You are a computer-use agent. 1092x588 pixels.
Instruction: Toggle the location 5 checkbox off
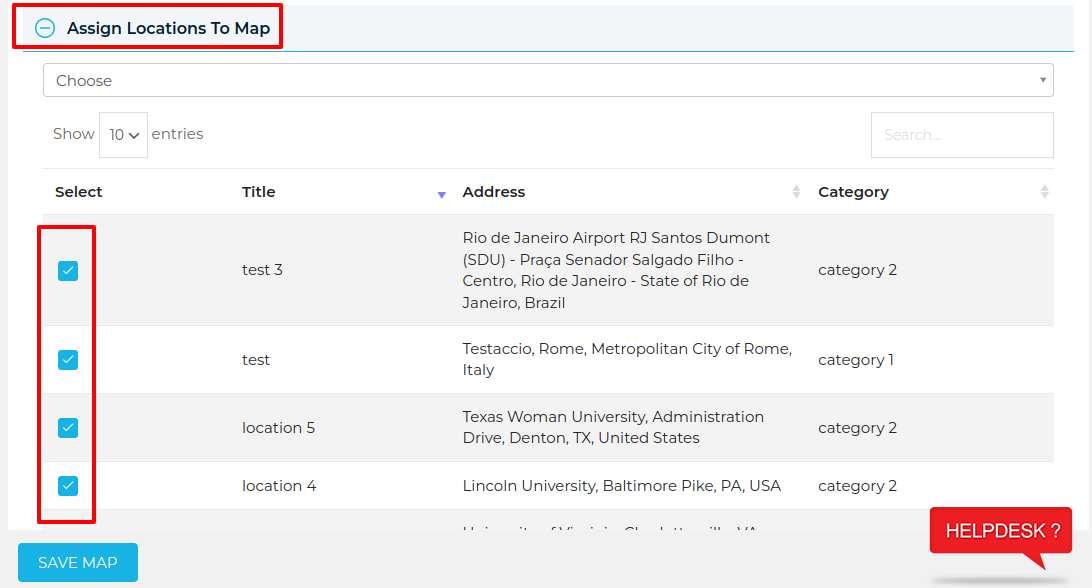point(67,427)
